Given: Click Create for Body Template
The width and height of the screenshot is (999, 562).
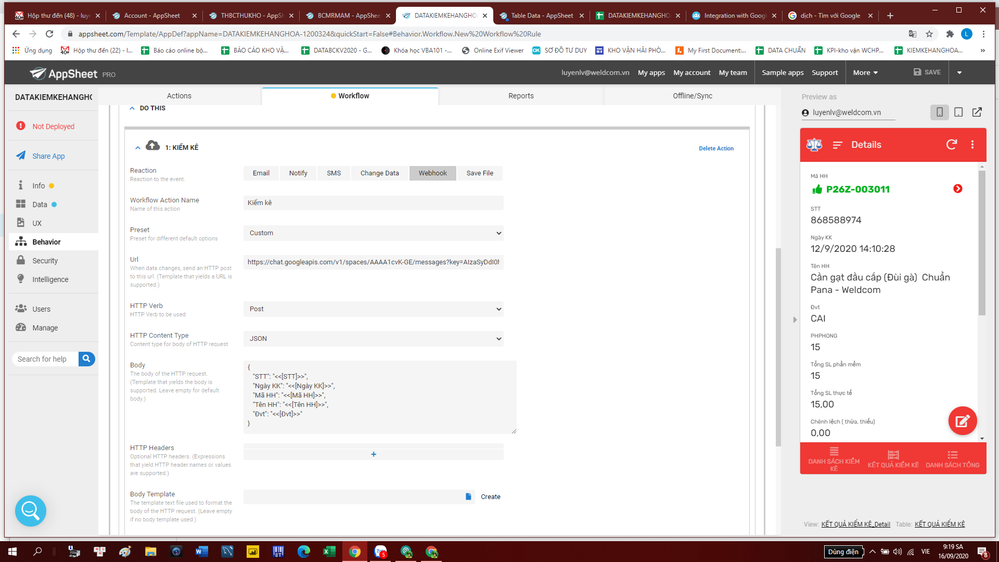Looking at the screenshot, I should (x=490, y=496).
